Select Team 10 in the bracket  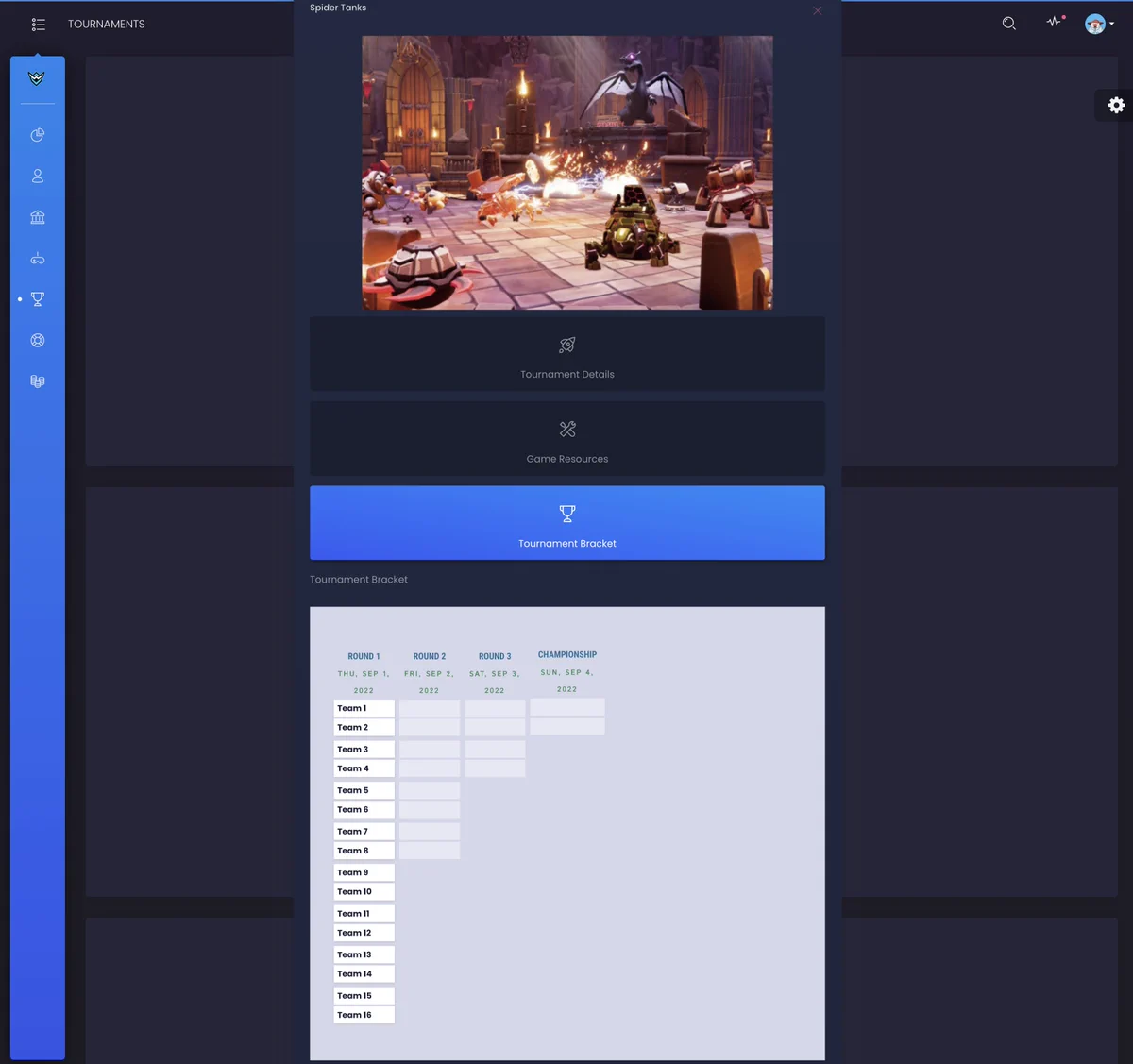click(x=364, y=891)
